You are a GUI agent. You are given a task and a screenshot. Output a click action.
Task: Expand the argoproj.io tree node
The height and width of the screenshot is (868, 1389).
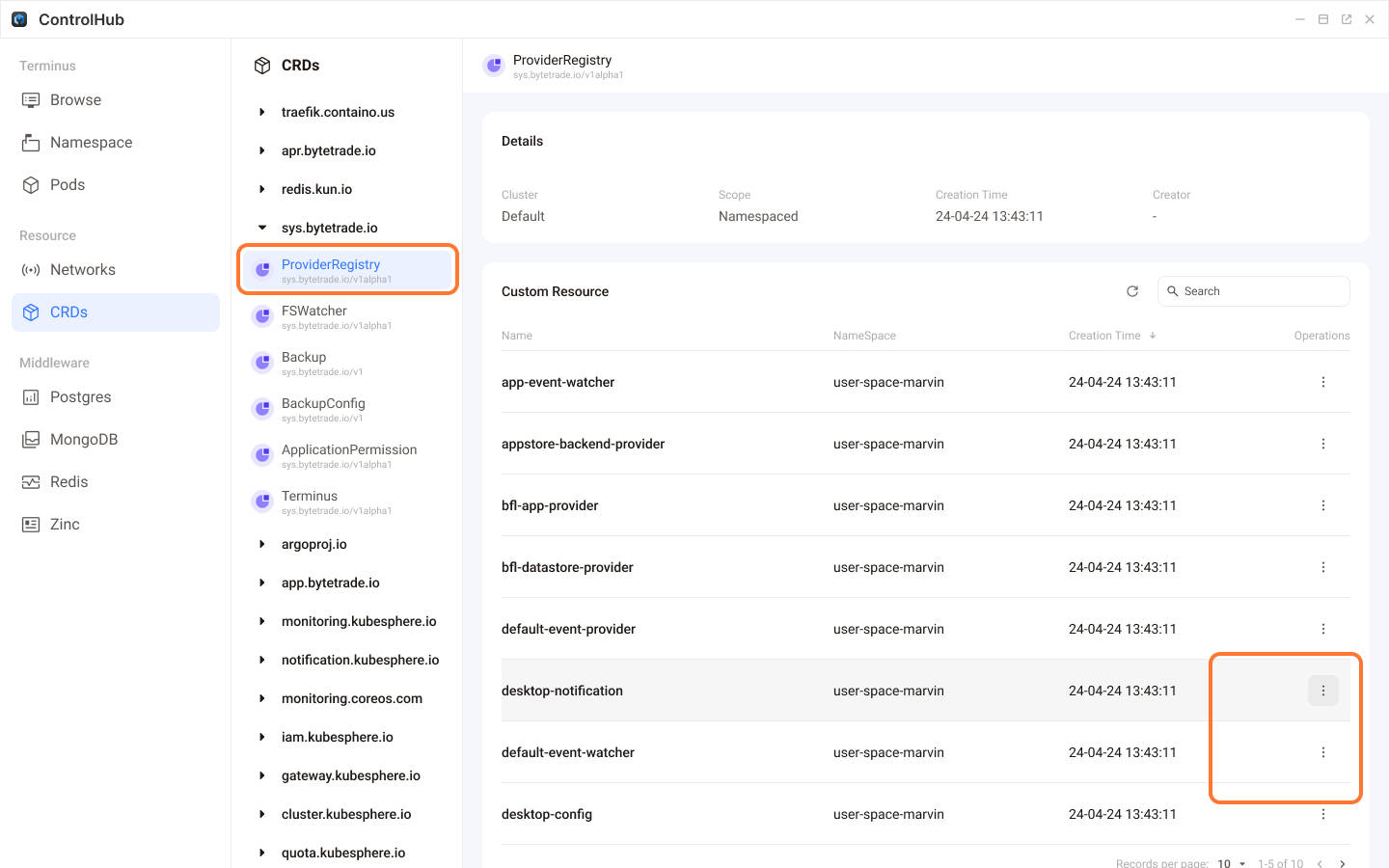pyautogui.click(x=262, y=544)
